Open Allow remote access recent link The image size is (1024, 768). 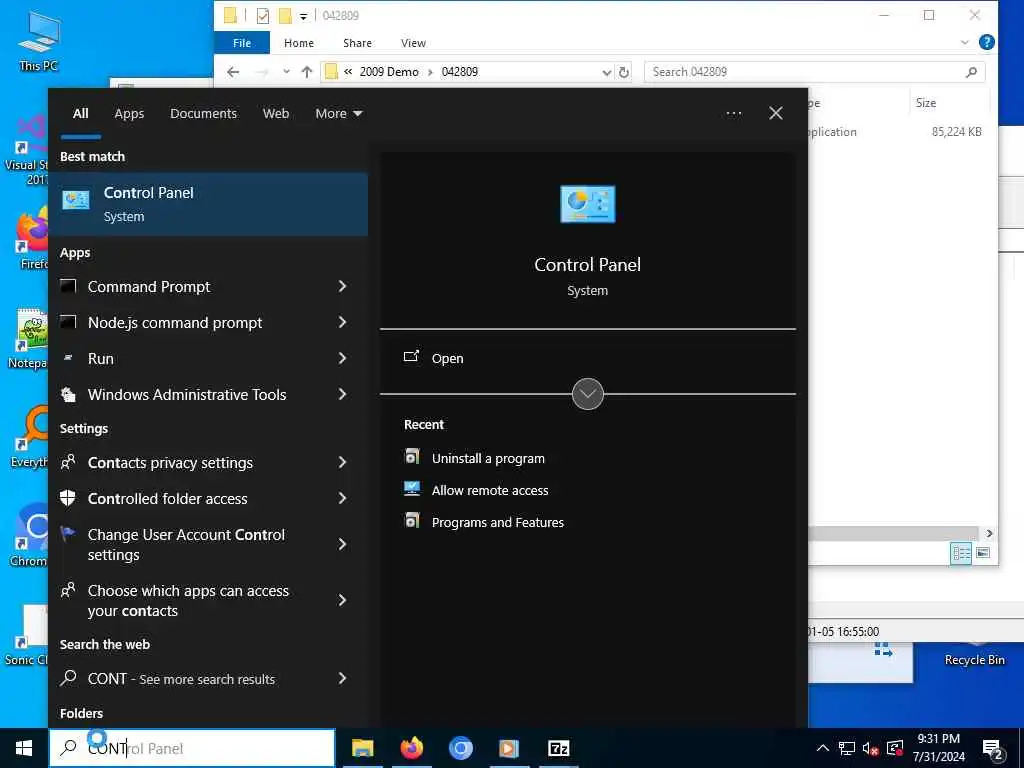click(490, 490)
